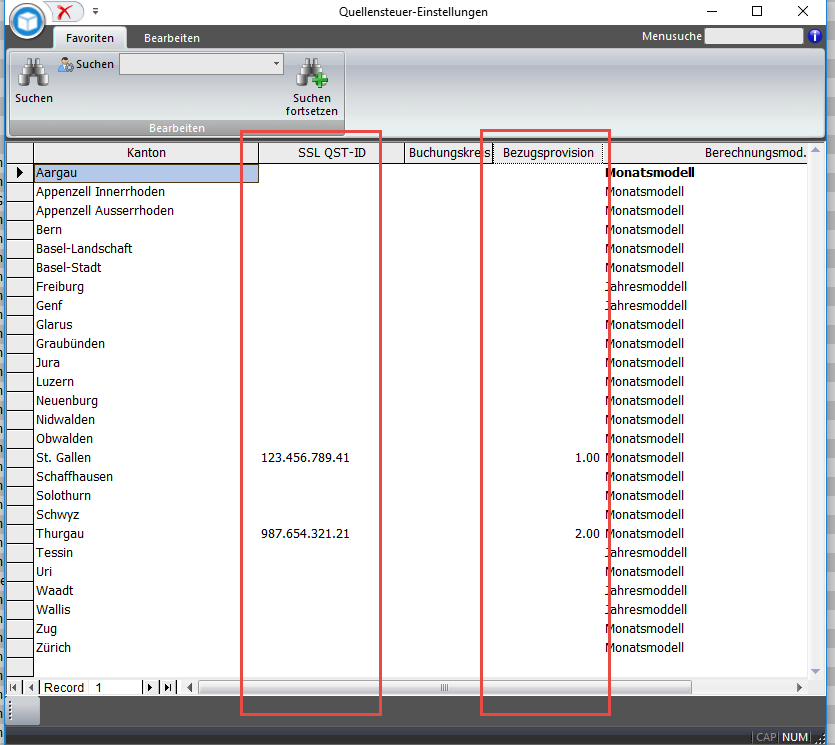Open the blue cube application menu
This screenshot has width=835, height=745.
point(27,19)
